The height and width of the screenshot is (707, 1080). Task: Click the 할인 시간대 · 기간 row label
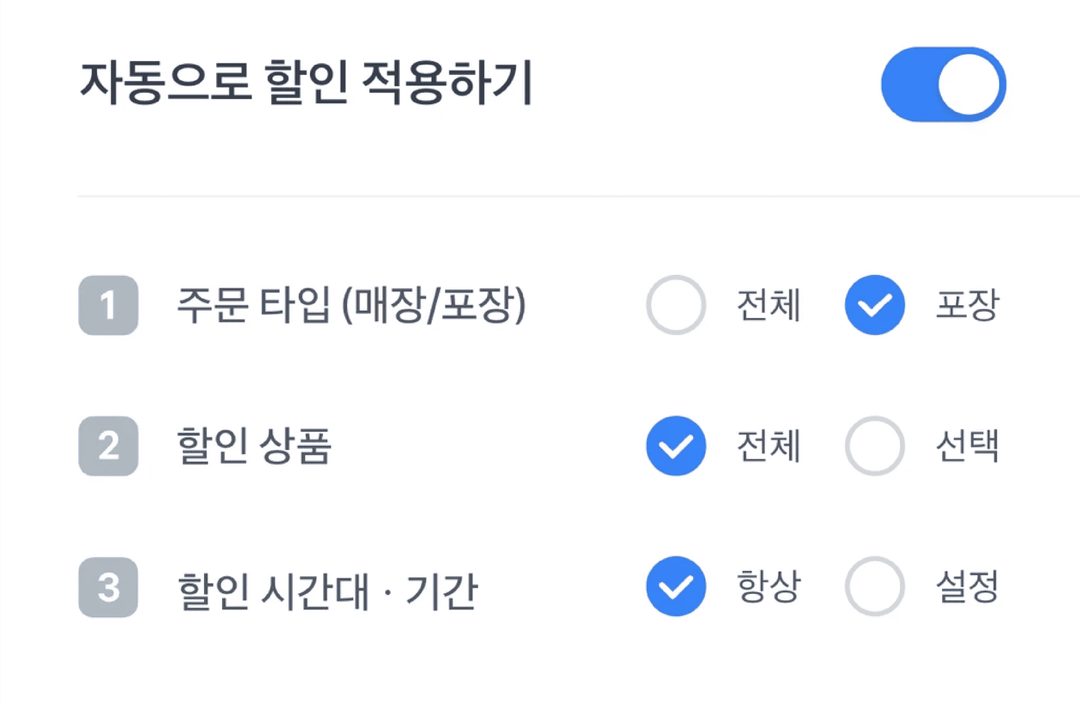coord(327,590)
